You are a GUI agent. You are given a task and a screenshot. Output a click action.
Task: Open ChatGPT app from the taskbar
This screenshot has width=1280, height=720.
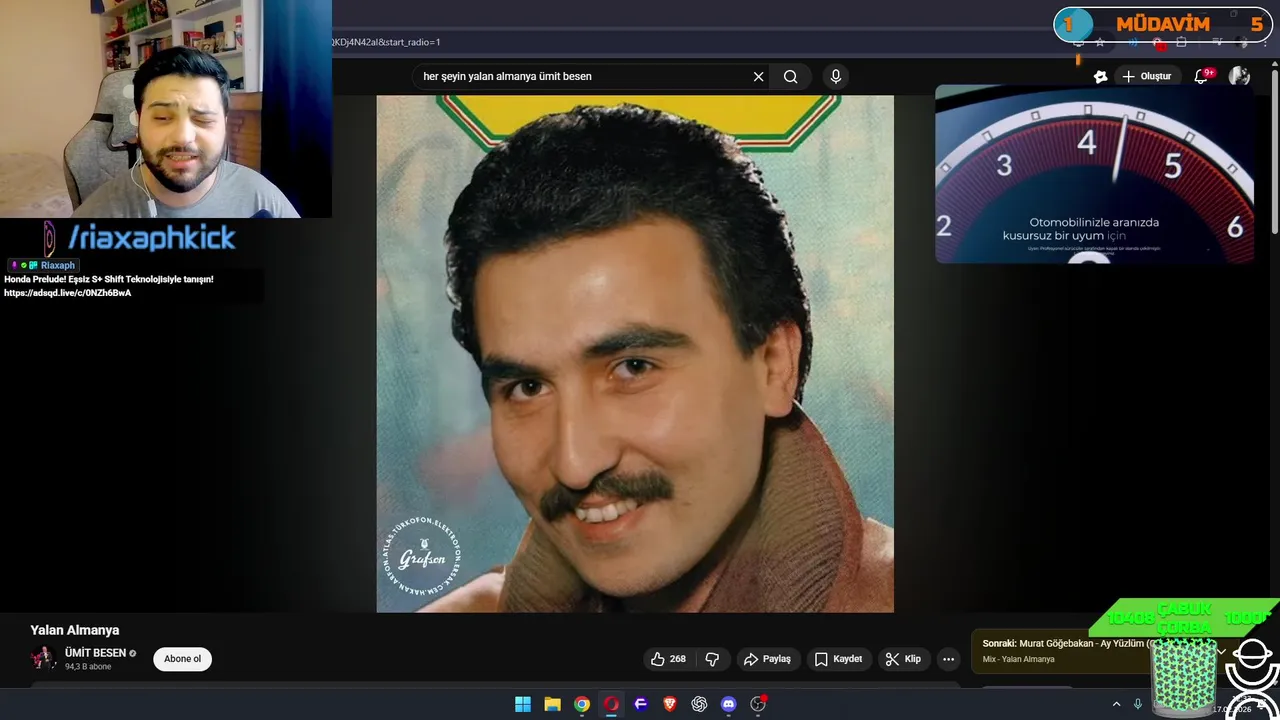click(x=699, y=704)
